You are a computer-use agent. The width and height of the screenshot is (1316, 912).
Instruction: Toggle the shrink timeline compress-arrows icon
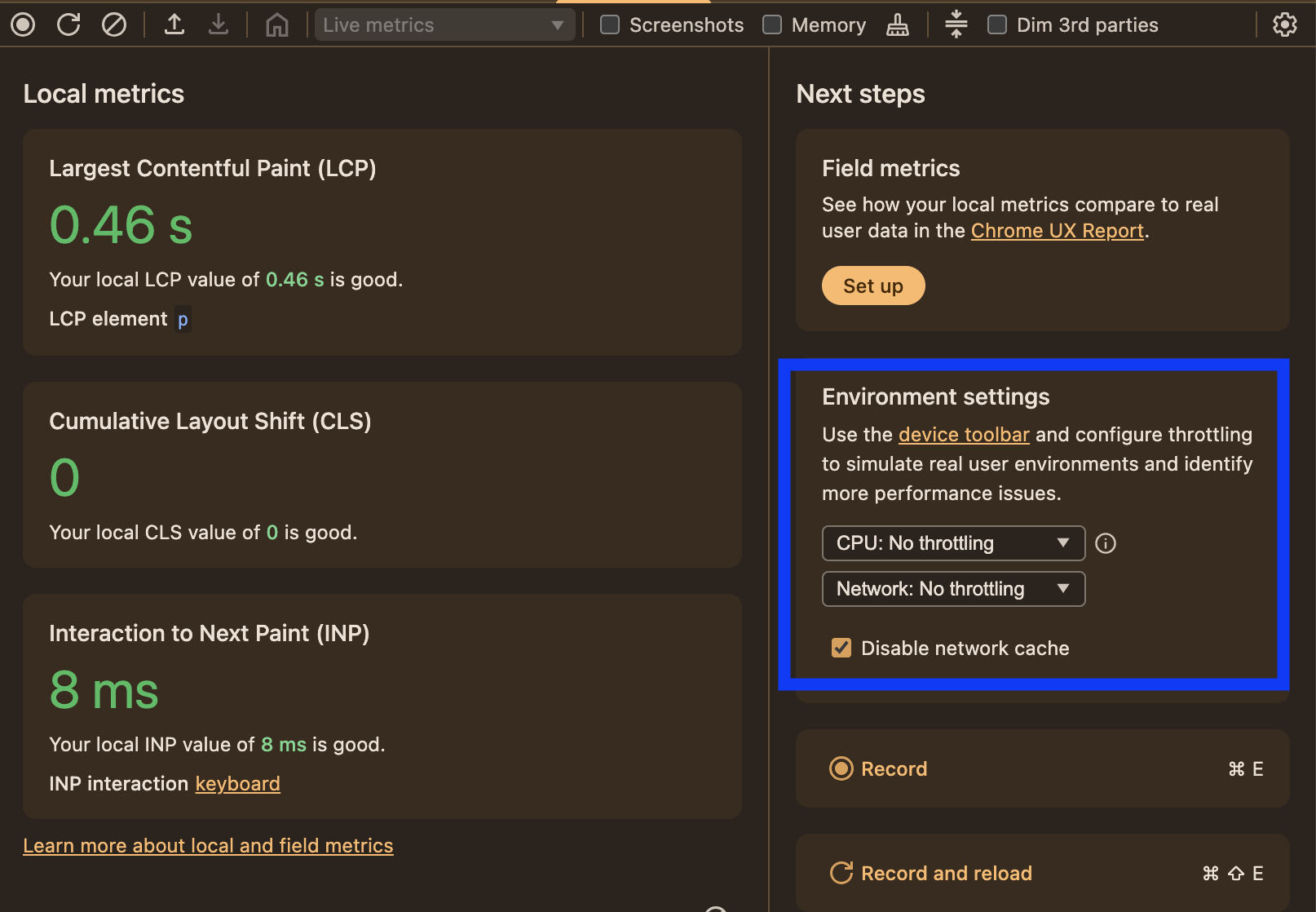tap(955, 24)
